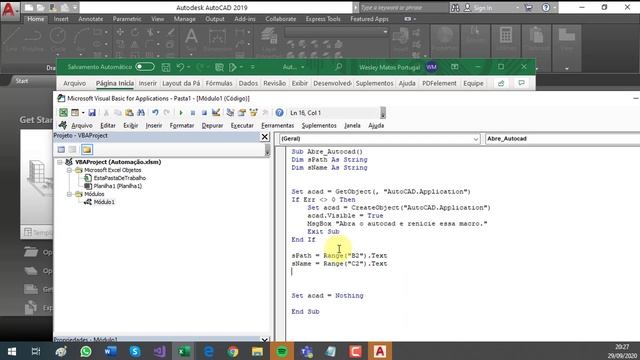The image size is (640, 360).
Task: Switch to AutoCAD via taskbar icon
Action: click(380, 351)
